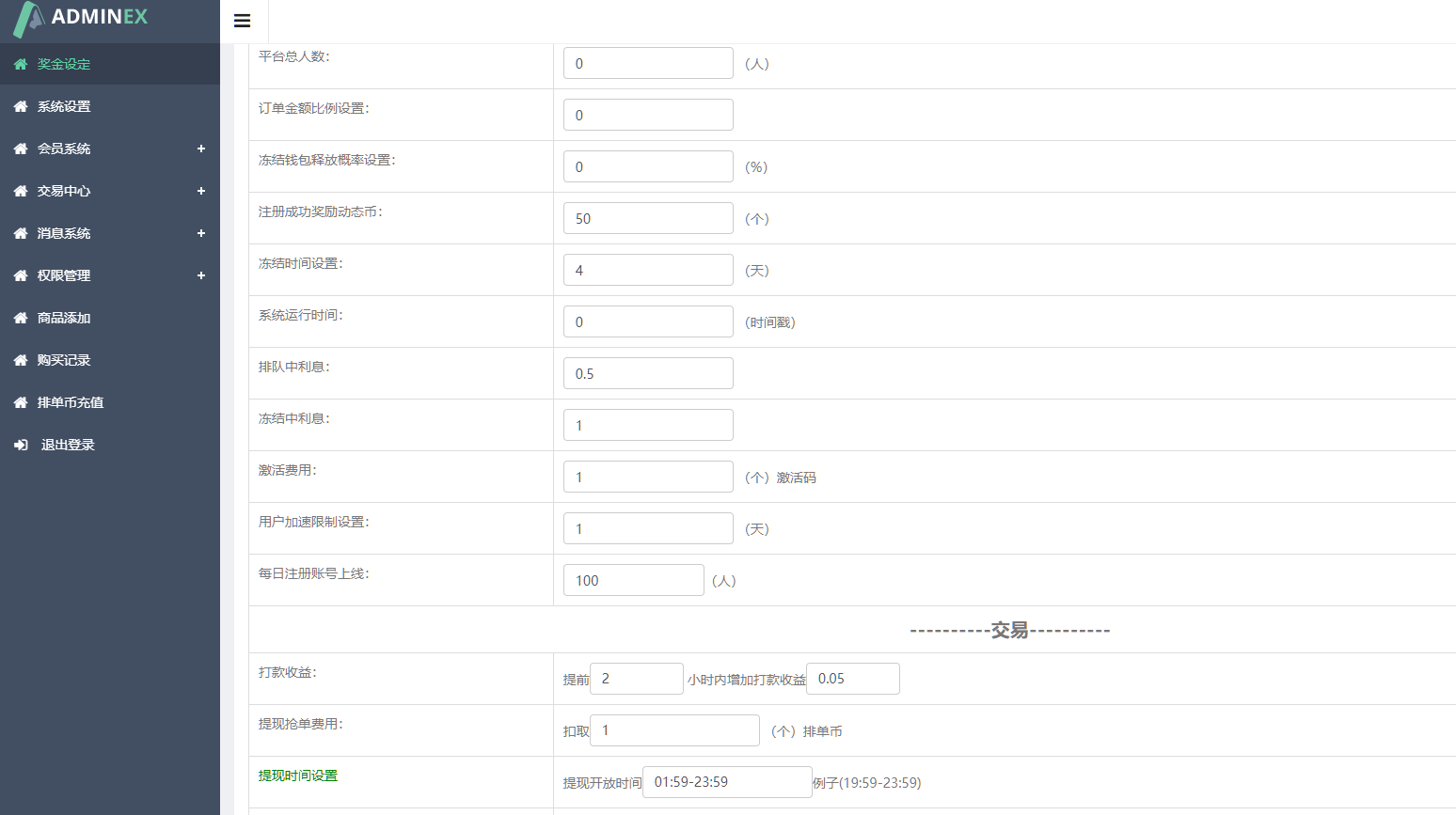Click the AdminEx logo
Screen dimensions: 1456x815
point(81,18)
